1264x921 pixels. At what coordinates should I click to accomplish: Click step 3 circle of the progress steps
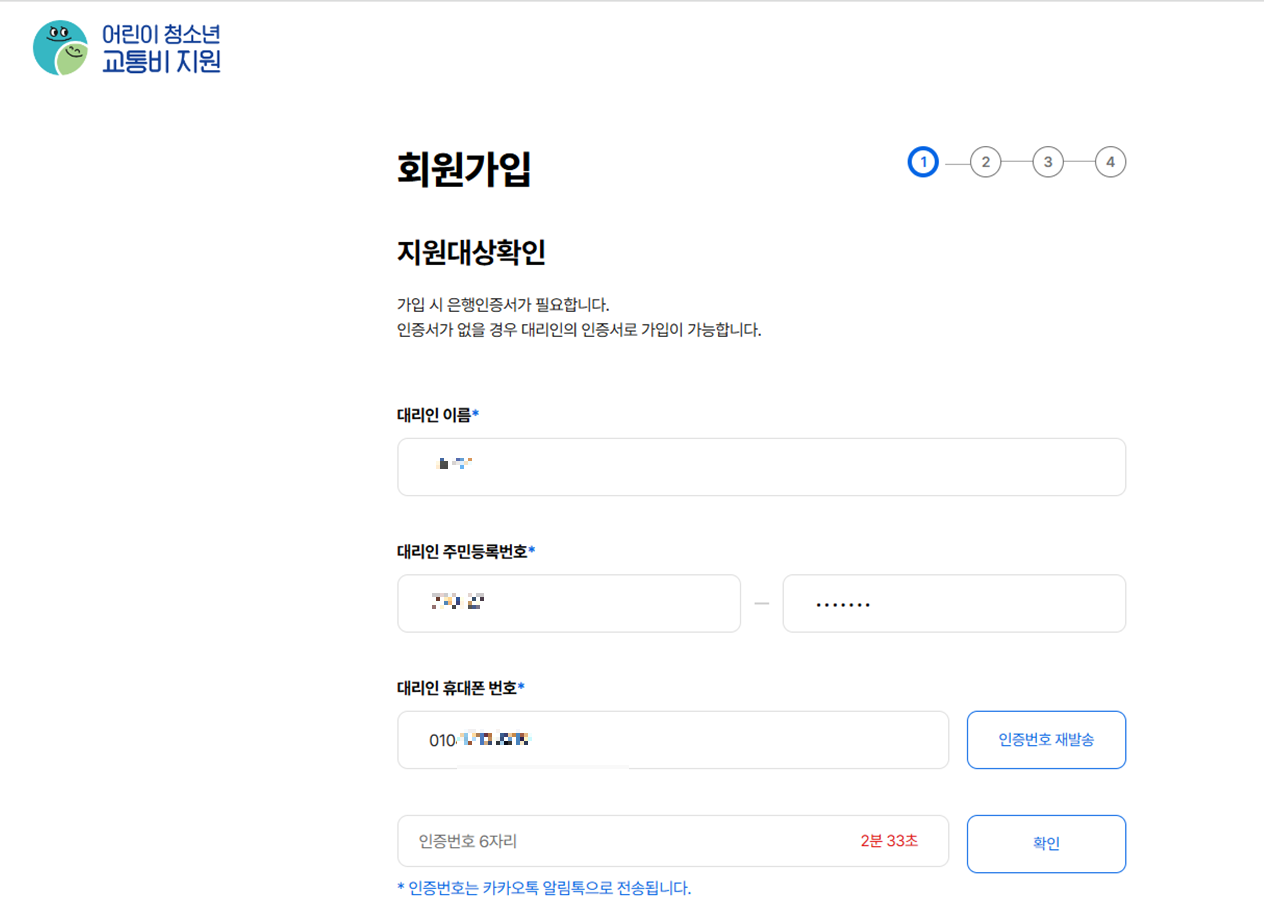(x=1048, y=161)
